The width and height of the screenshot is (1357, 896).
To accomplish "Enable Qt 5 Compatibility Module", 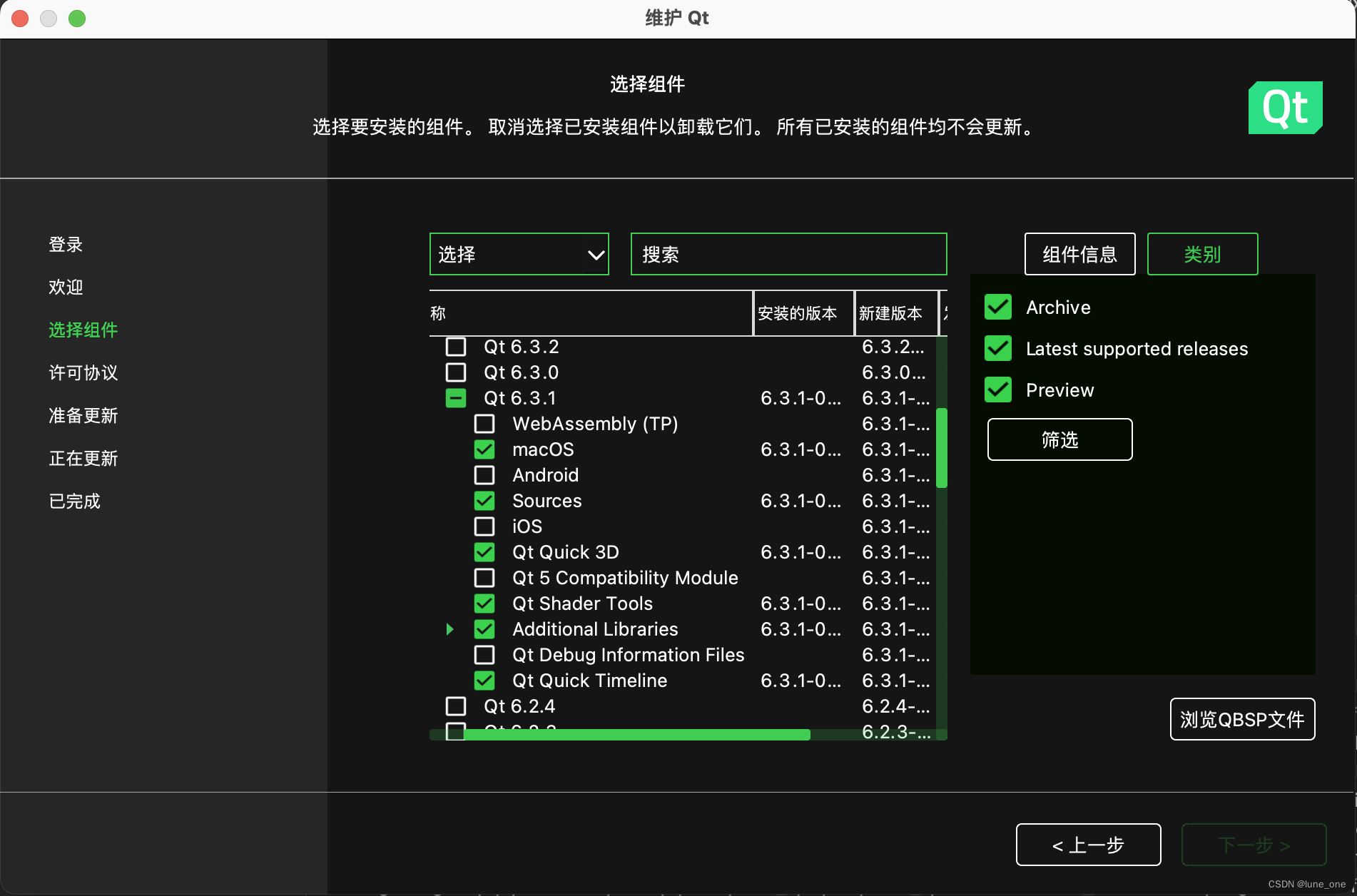I will pos(485,578).
